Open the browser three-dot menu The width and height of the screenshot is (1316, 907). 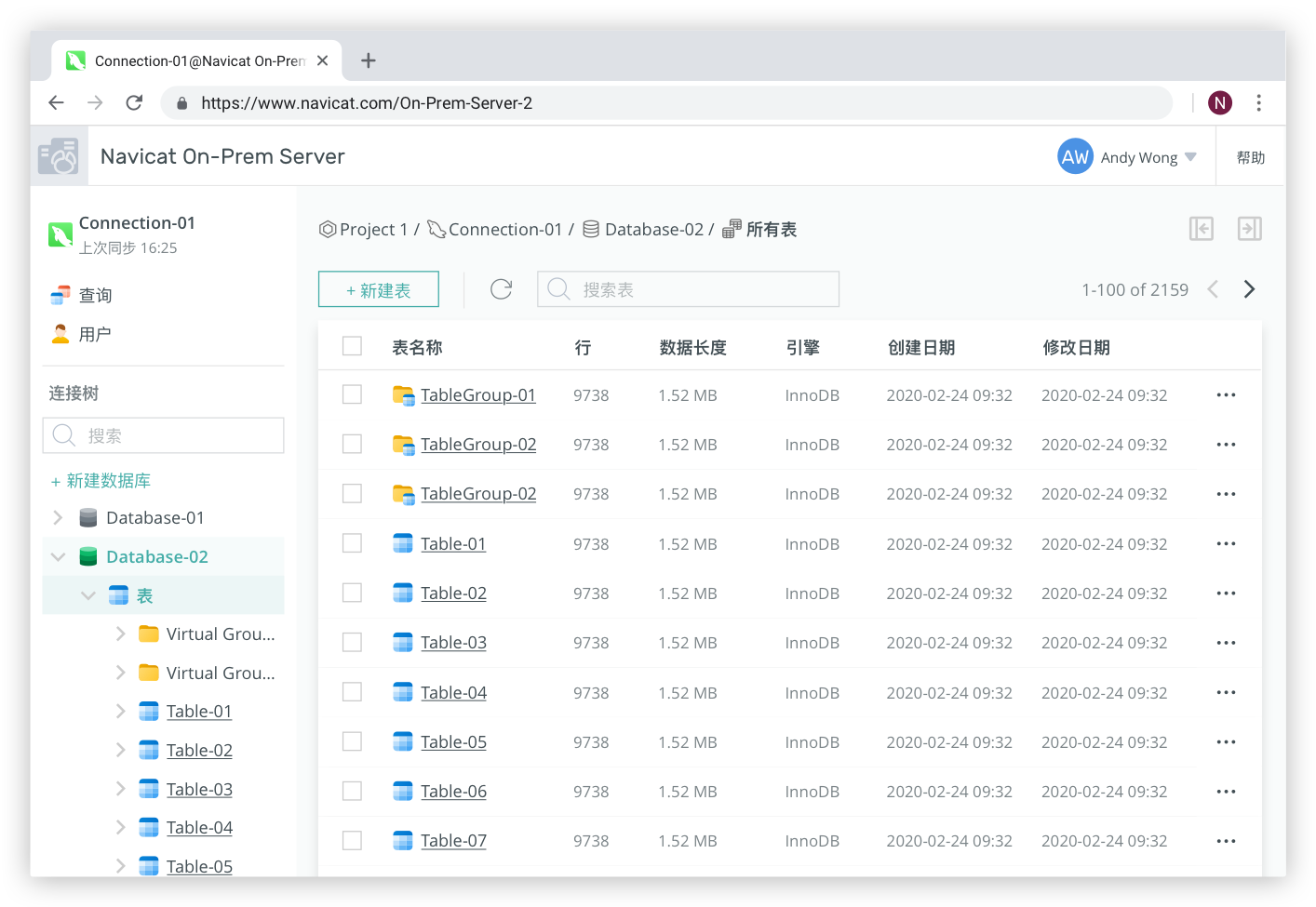[x=1258, y=102]
